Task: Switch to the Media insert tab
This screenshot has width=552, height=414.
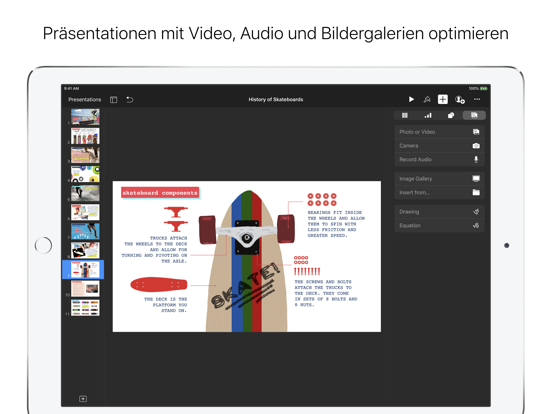Action: [x=474, y=115]
